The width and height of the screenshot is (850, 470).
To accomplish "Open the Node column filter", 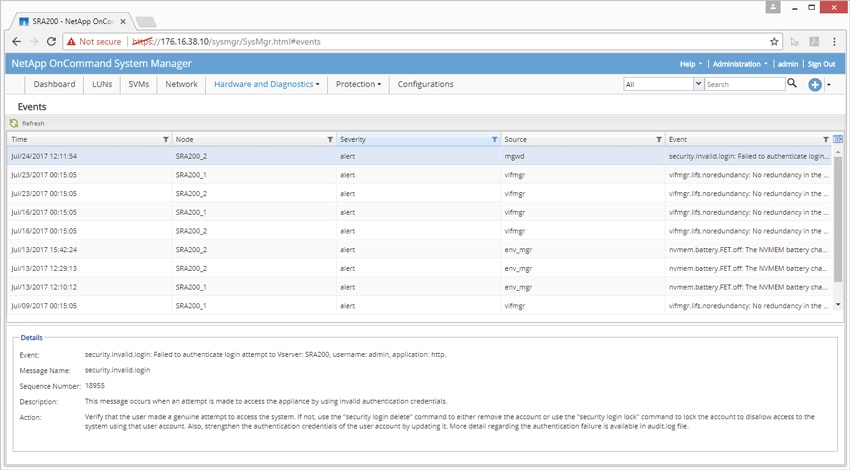I will (330, 139).
